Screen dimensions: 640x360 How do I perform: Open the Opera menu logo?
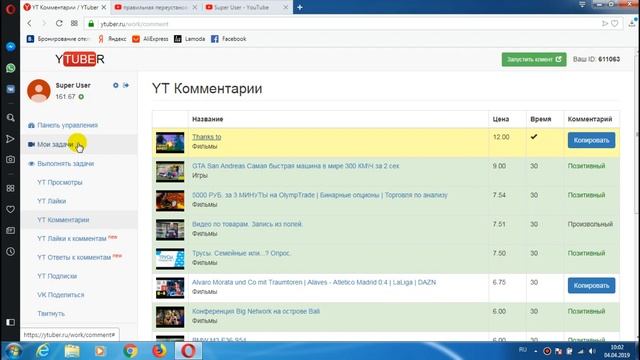coord(11,9)
